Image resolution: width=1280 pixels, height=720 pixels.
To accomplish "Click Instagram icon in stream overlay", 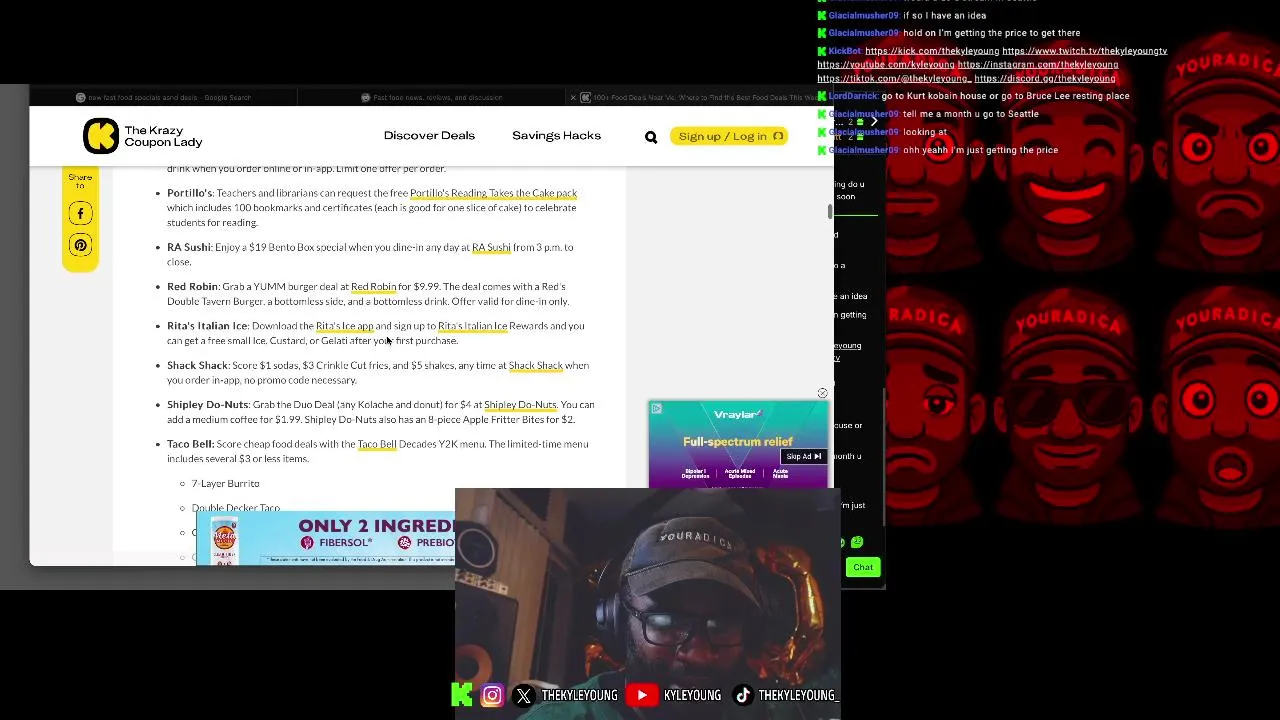I will point(492,695).
